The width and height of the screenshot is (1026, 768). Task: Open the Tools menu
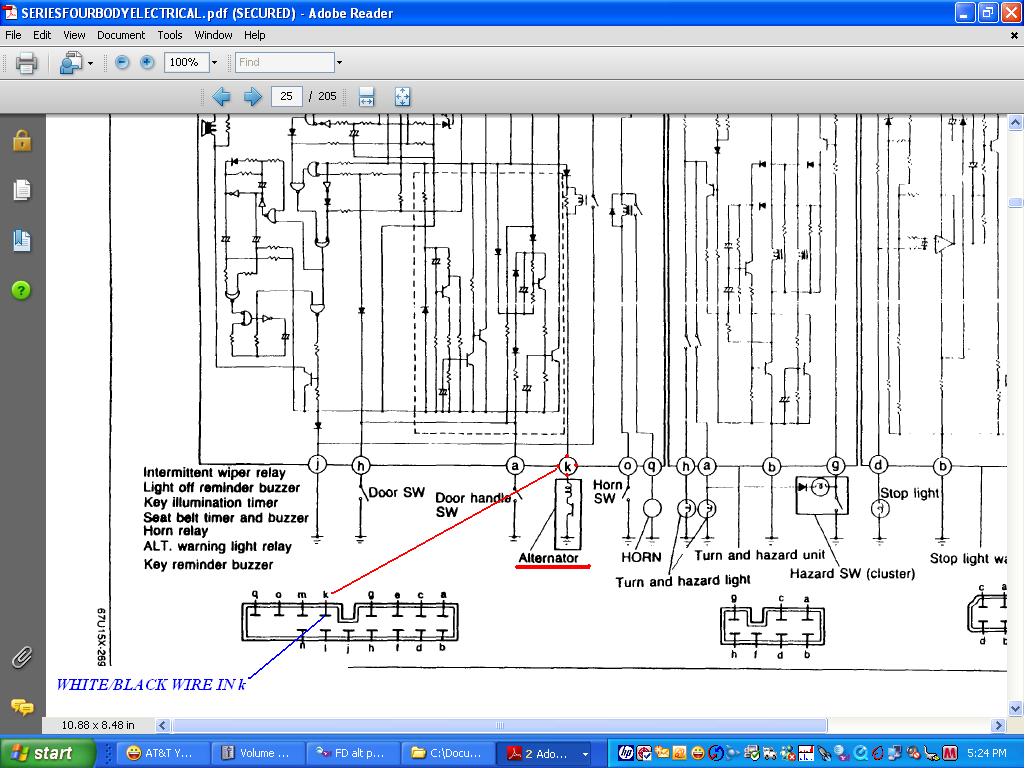pyautogui.click(x=170, y=35)
